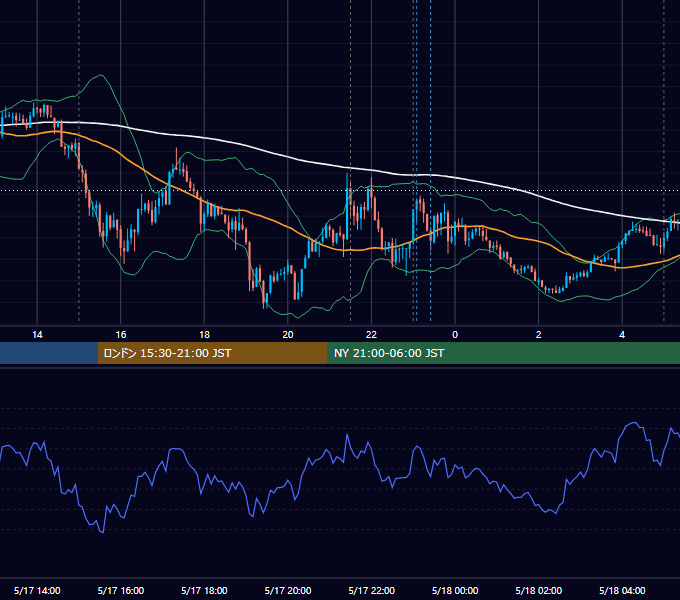Image resolution: width=680 pixels, height=600 pixels.
Task: Click the London session bar 15:30-21:00 JST
Action: click(x=212, y=353)
